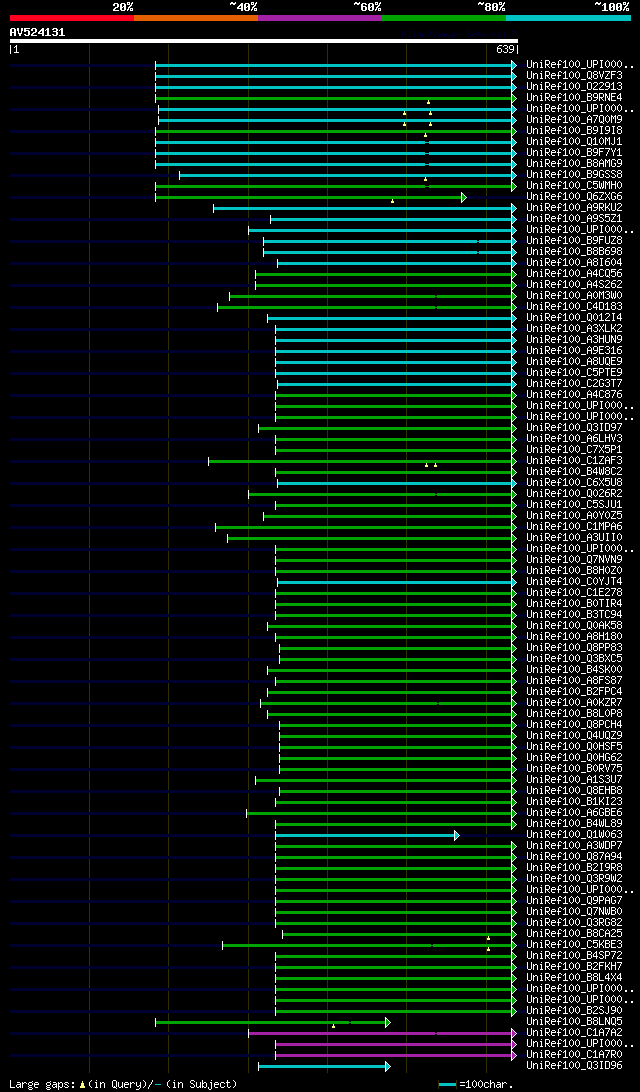Image resolution: width=640 pixels, height=1092 pixels.
Task: Select the UniRef100_B9FUZ8 label
Action: (x=575, y=240)
